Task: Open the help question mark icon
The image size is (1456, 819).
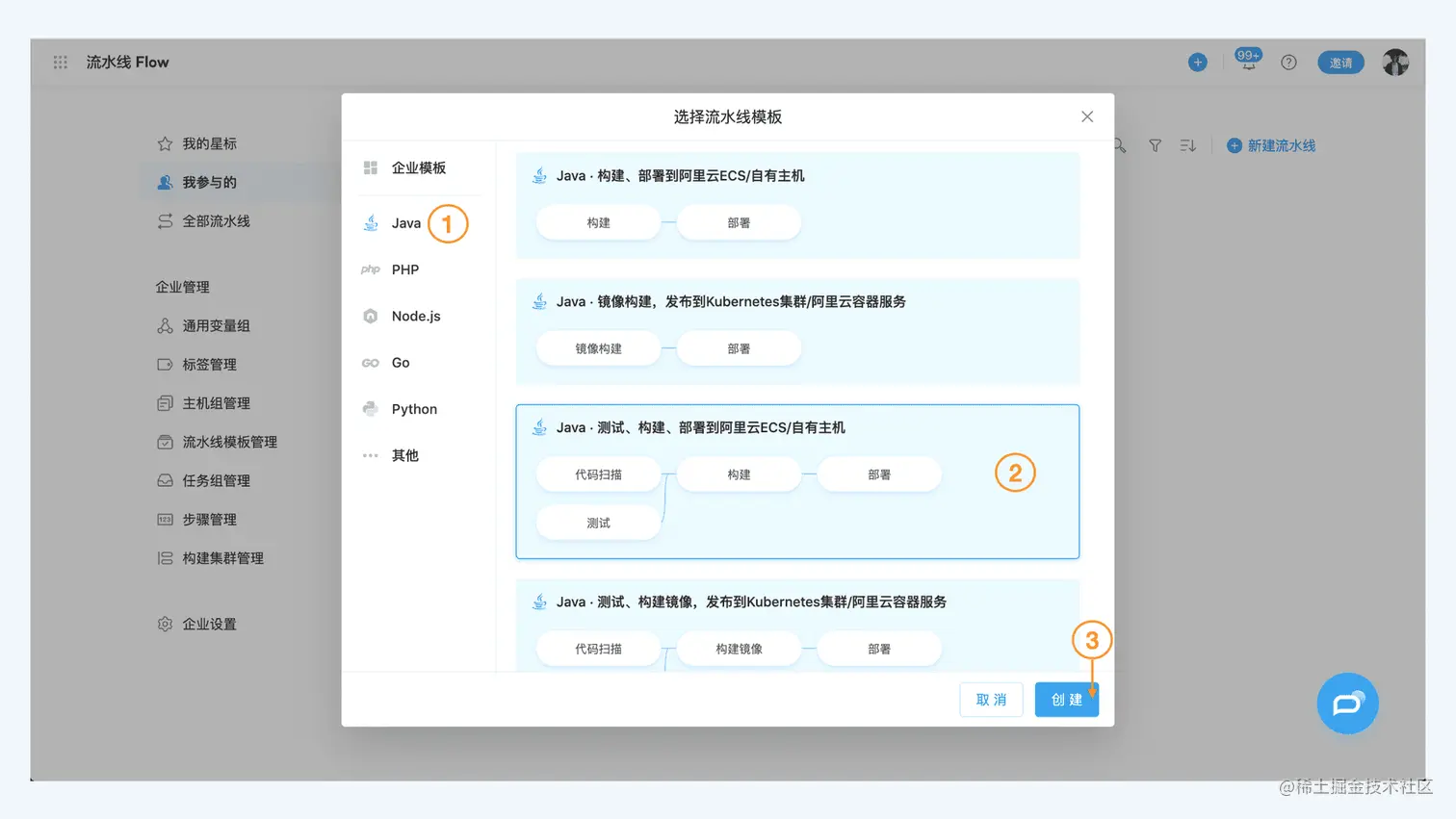Action: pyautogui.click(x=1288, y=63)
